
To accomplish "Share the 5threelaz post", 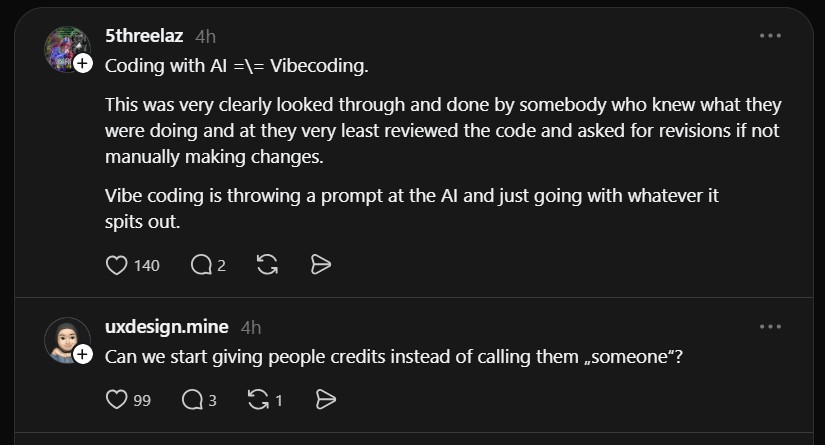I will point(321,265).
